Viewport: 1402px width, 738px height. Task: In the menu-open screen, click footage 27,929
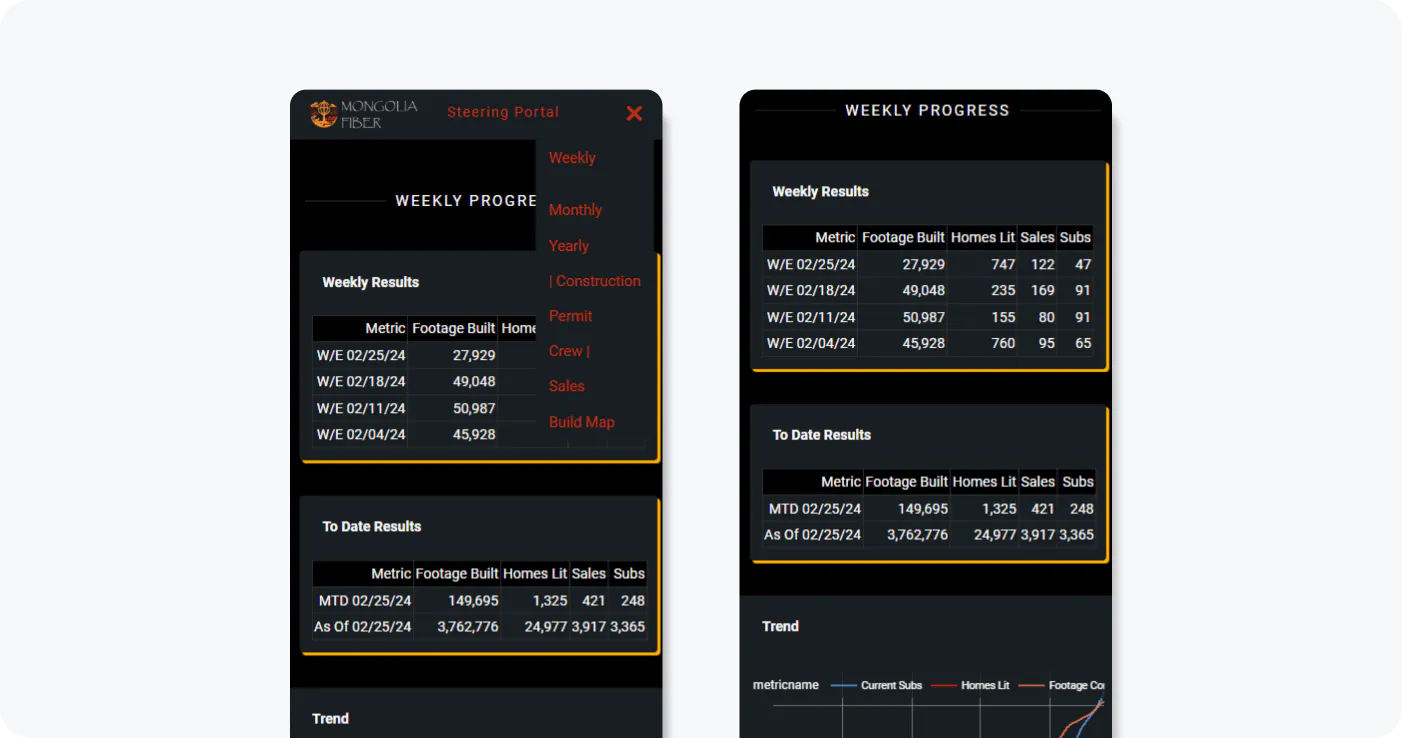pos(474,356)
